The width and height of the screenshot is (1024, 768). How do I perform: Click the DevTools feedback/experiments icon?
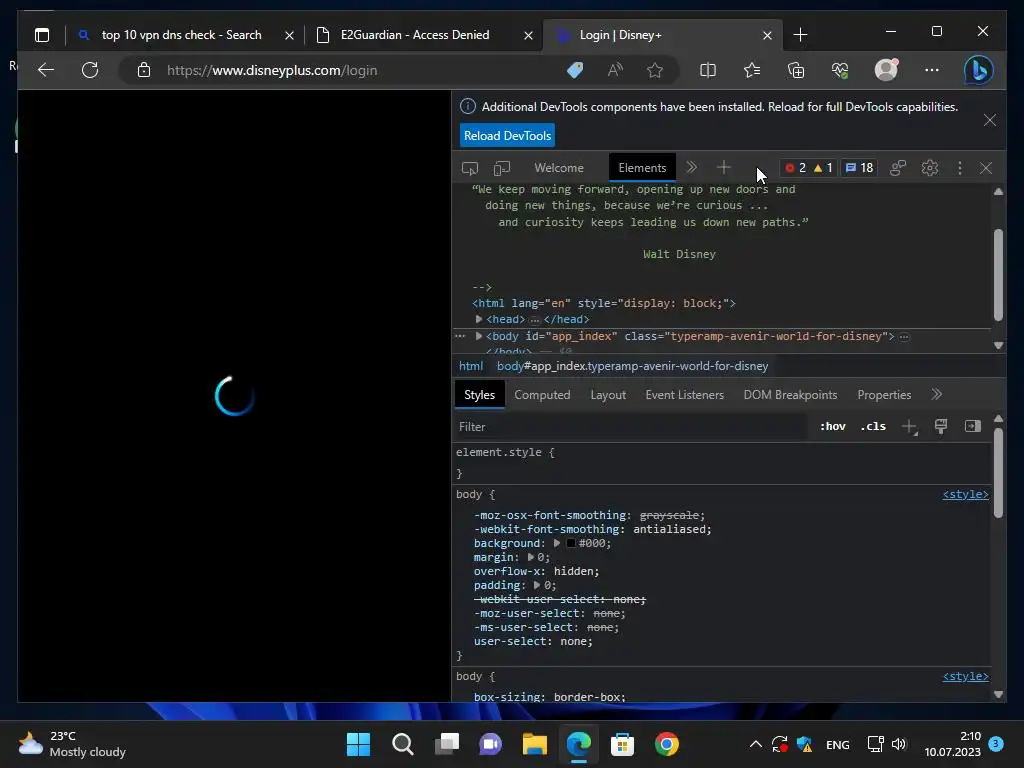click(898, 168)
